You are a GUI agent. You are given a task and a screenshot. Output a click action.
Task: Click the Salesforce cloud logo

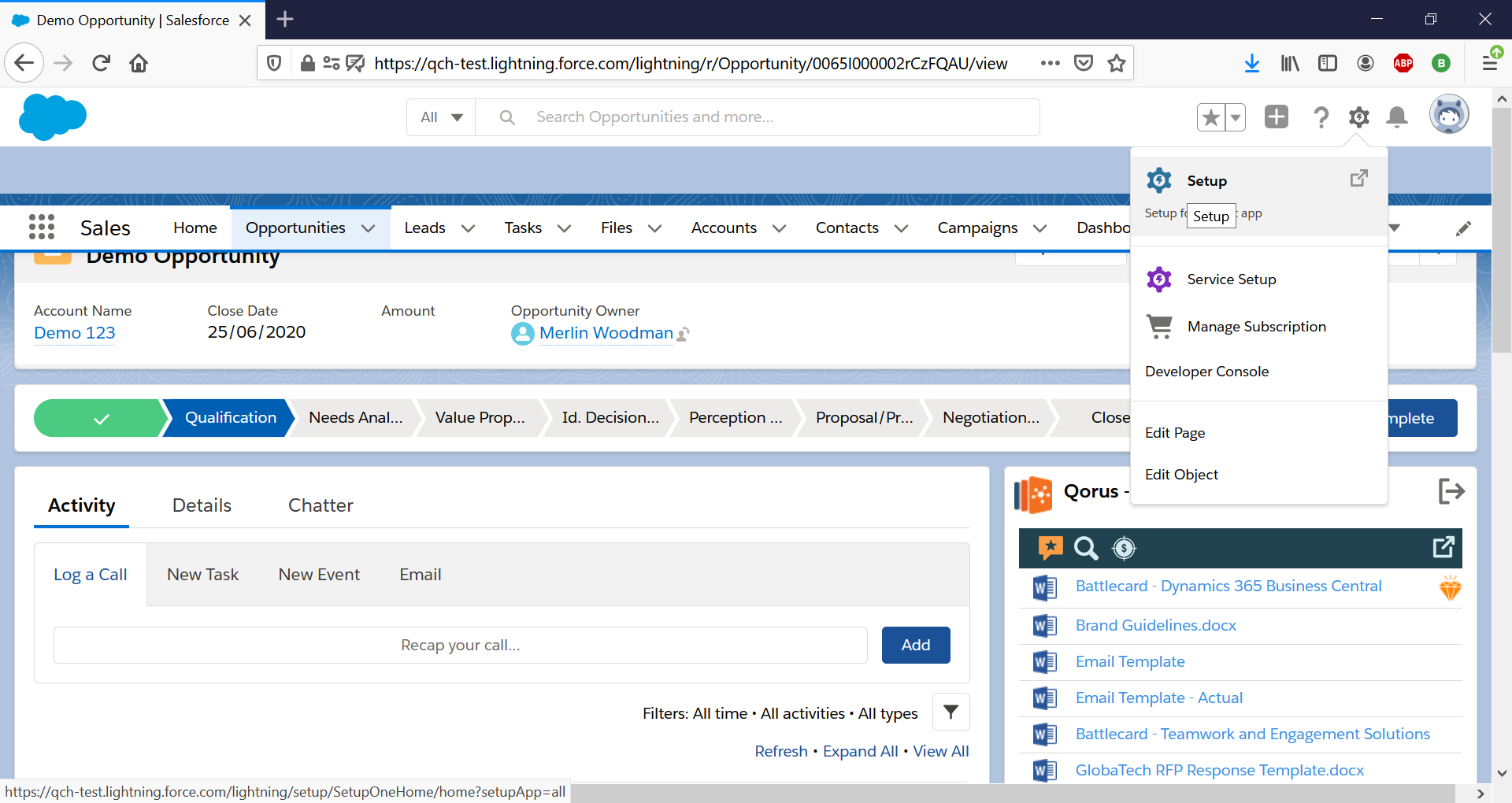pos(53,117)
